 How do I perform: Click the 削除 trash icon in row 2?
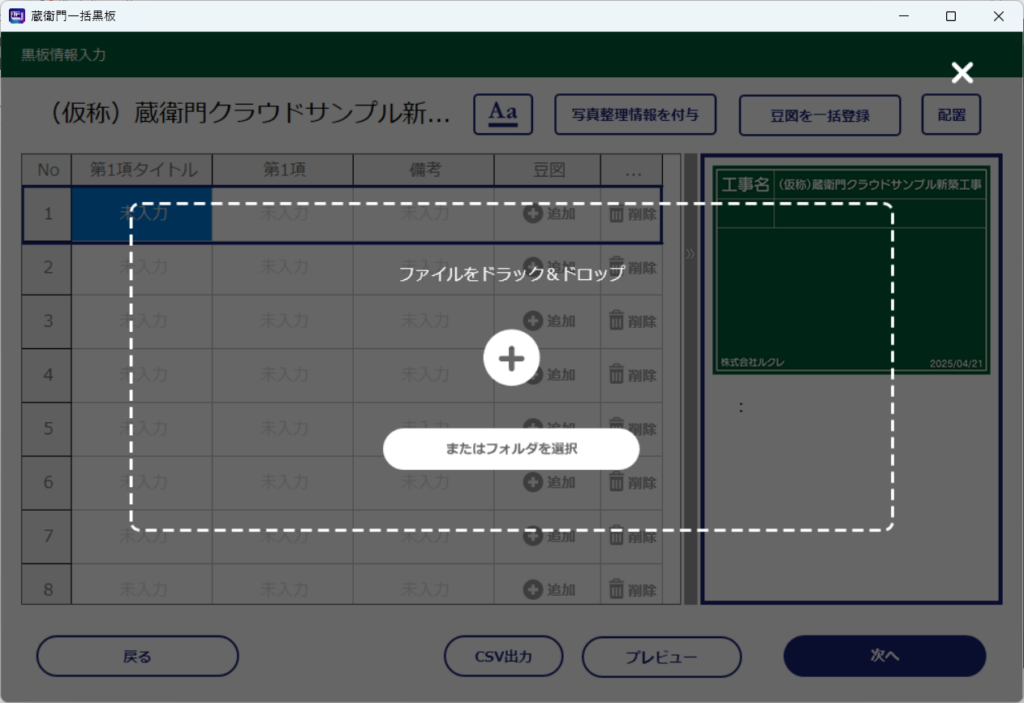616,267
